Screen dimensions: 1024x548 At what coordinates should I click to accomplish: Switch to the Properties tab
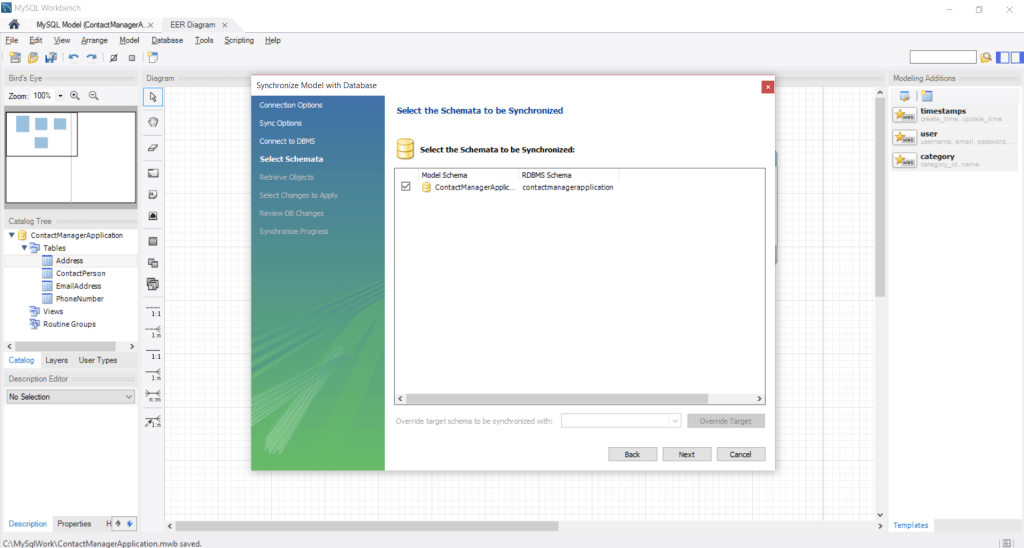[74, 524]
